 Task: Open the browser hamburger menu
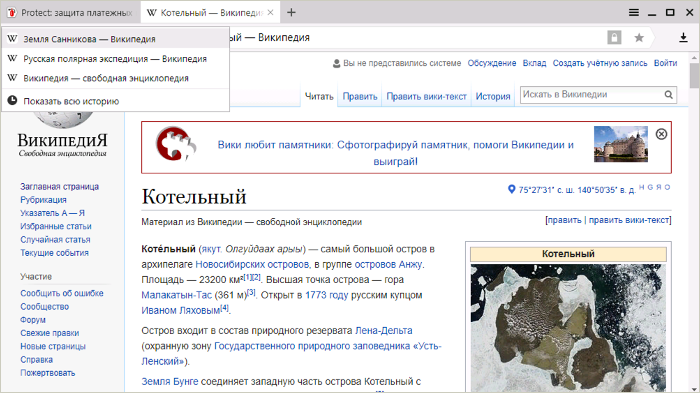[633, 13]
